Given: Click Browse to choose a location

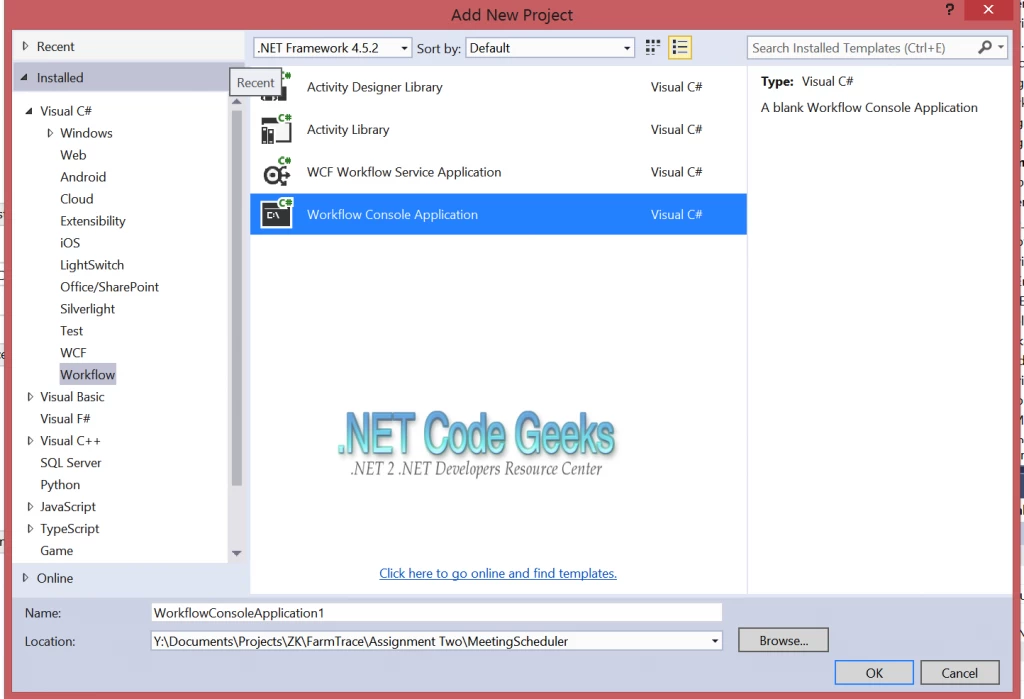Looking at the screenshot, I should 782,639.
